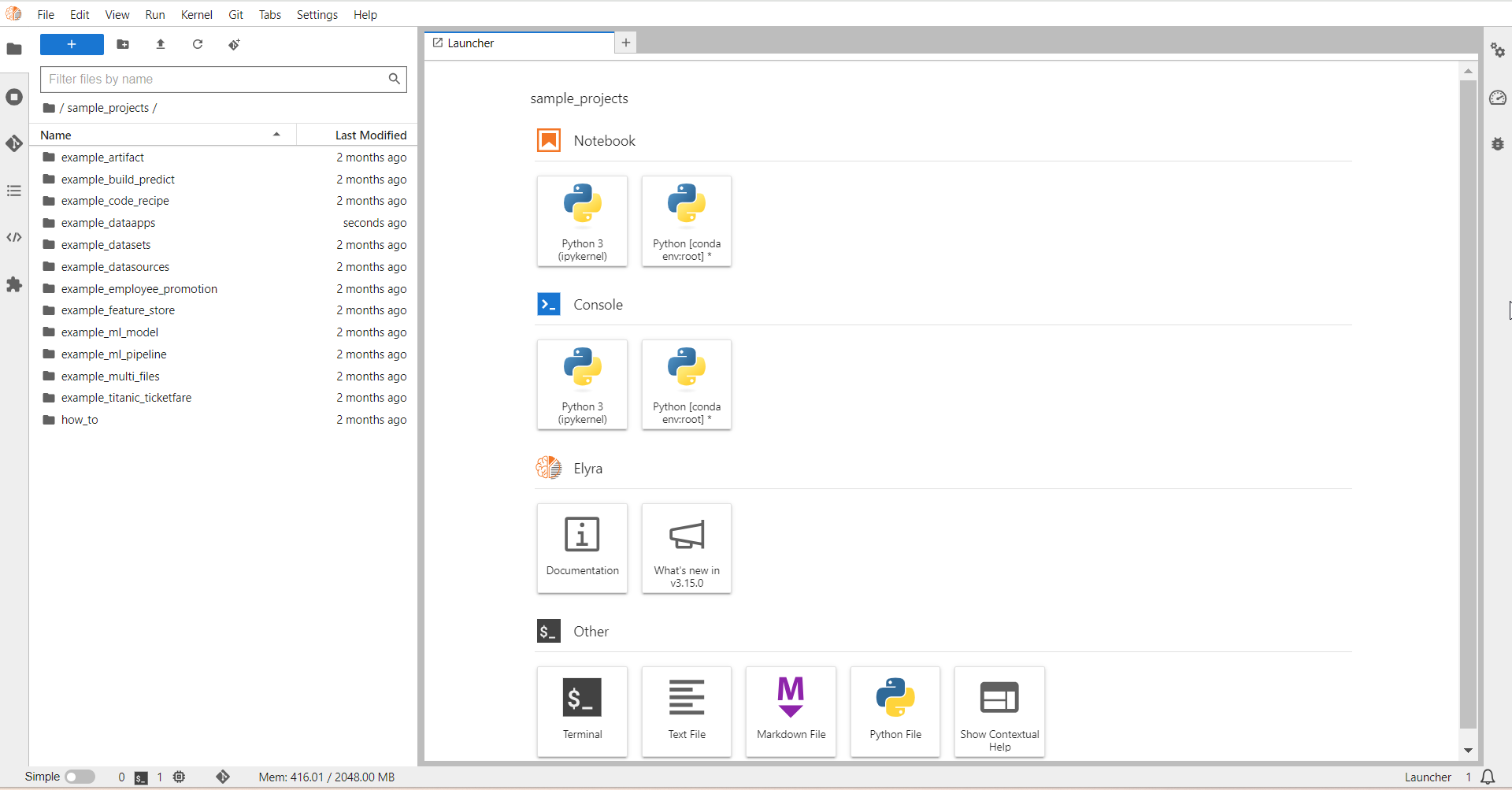Open the example_ml_pipeline folder
Viewport: 1512px width, 790px height.
(x=113, y=354)
